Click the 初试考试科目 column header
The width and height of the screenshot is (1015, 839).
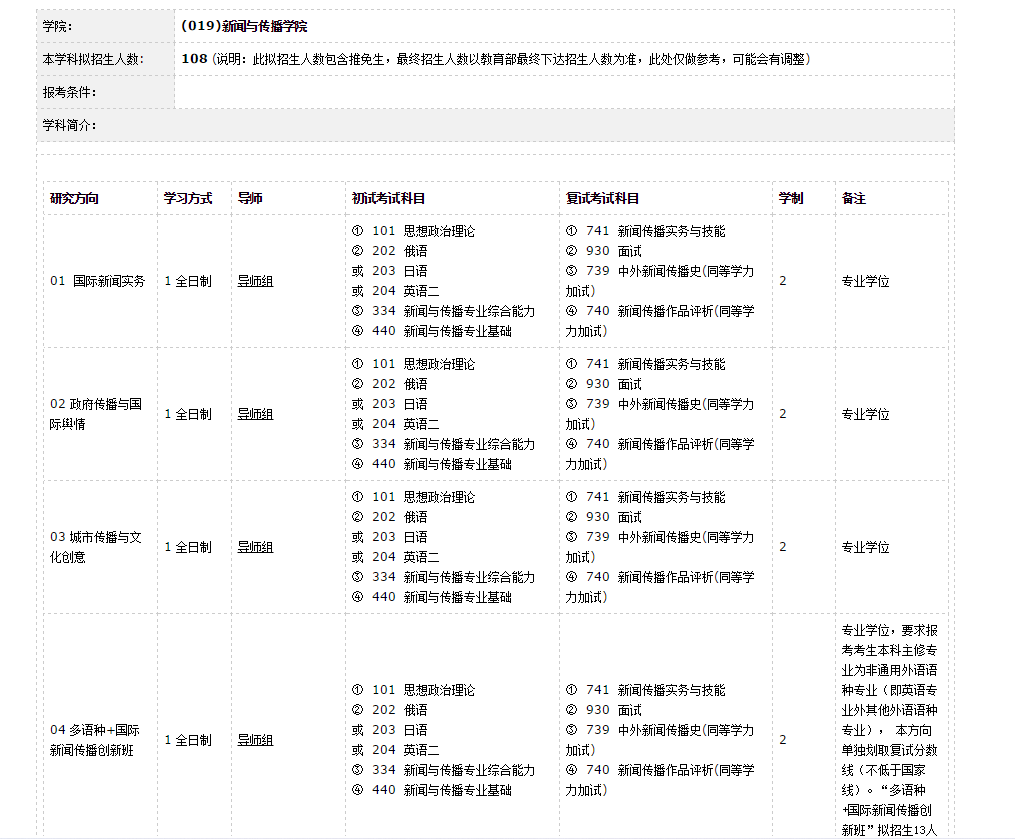389,198
